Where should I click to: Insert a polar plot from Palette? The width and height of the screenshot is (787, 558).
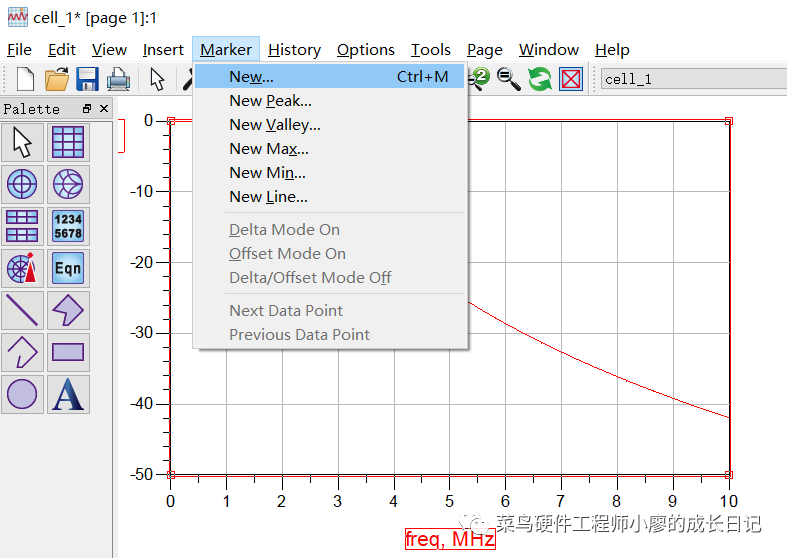[22, 184]
